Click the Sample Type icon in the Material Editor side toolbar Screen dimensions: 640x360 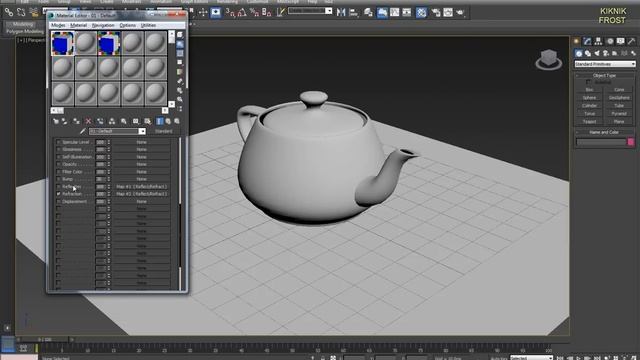click(x=180, y=35)
